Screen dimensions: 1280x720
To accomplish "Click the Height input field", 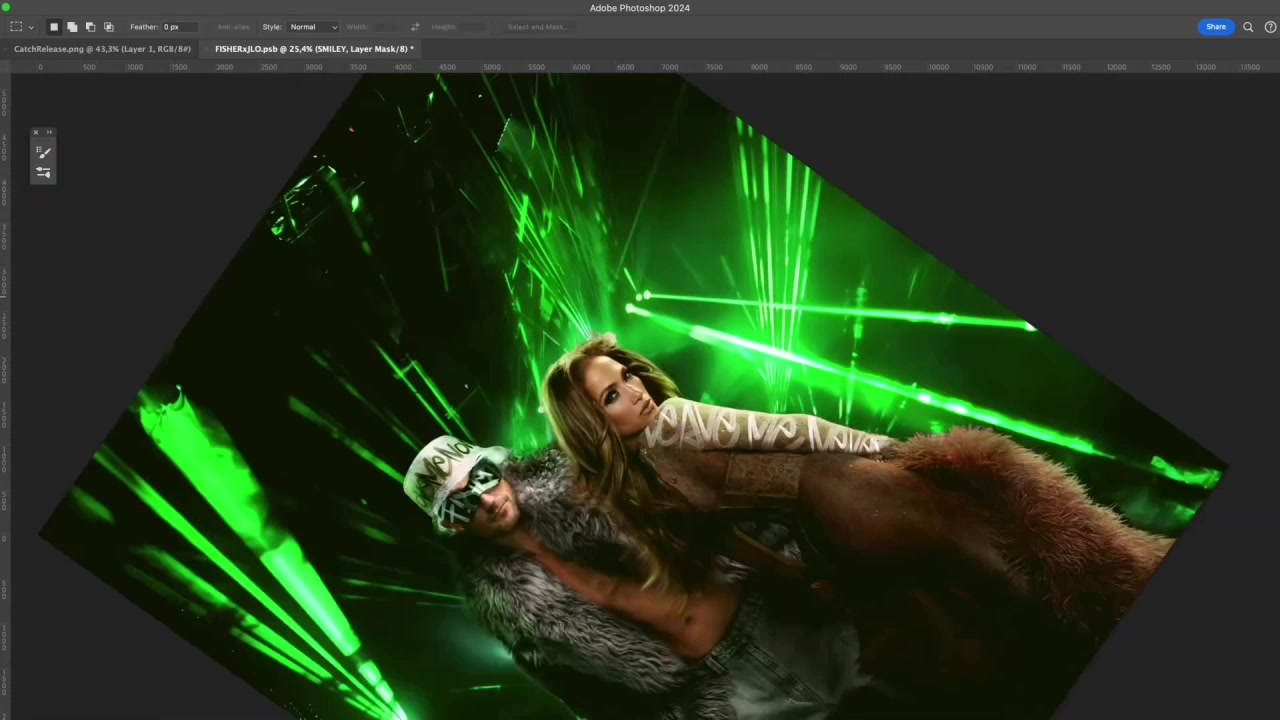I will (474, 27).
